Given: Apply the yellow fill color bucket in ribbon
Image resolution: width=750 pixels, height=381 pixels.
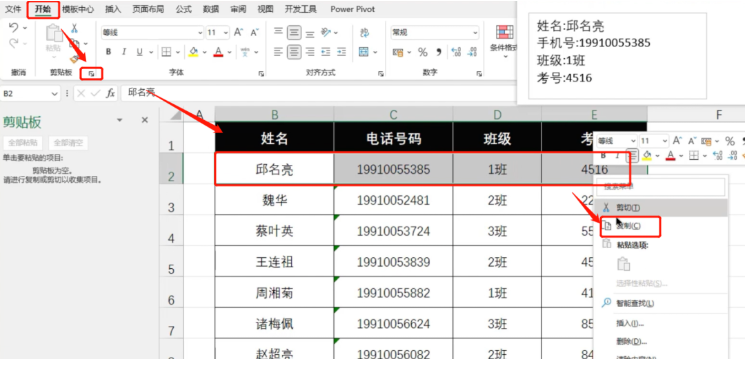Looking at the screenshot, I should tap(193, 52).
